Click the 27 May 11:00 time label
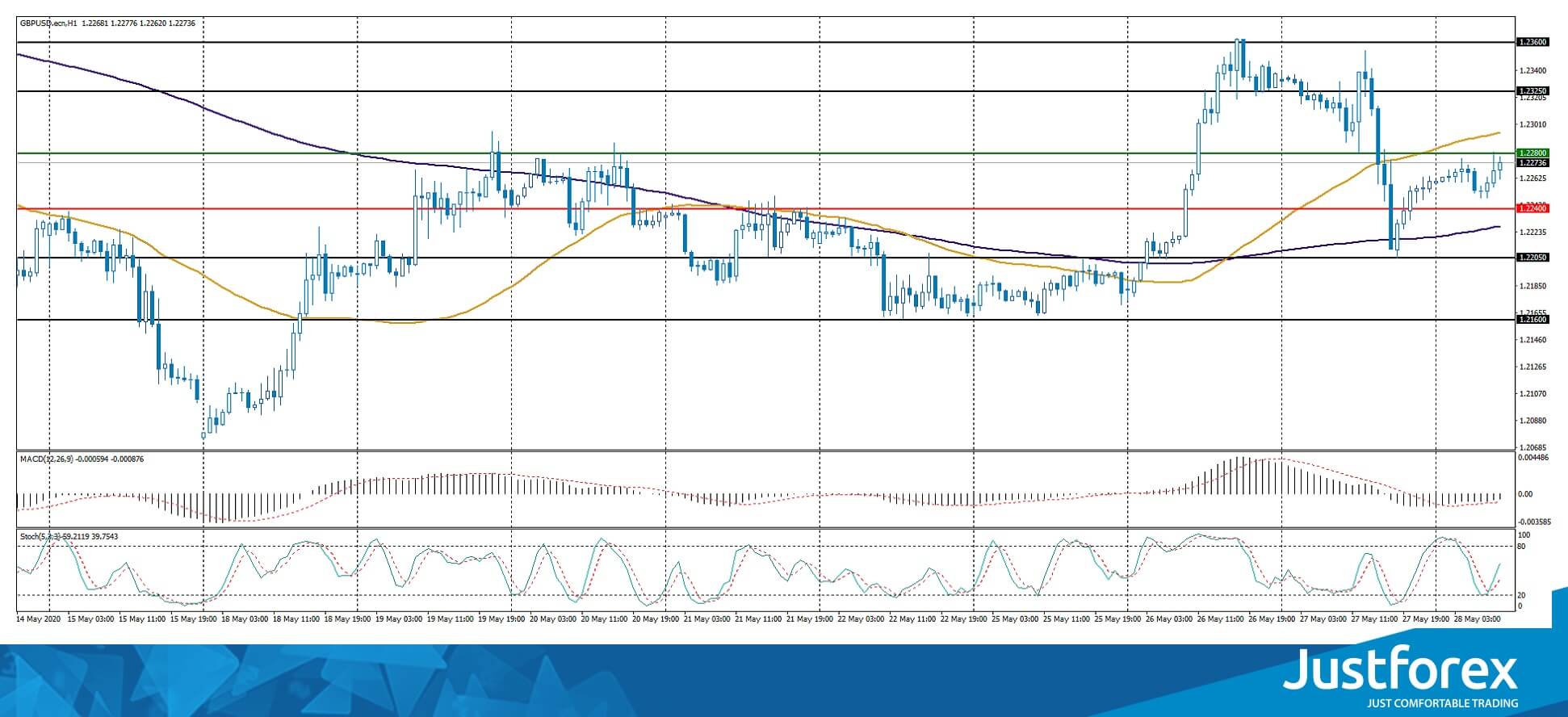The height and width of the screenshot is (717, 1568). coord(1375,618)
